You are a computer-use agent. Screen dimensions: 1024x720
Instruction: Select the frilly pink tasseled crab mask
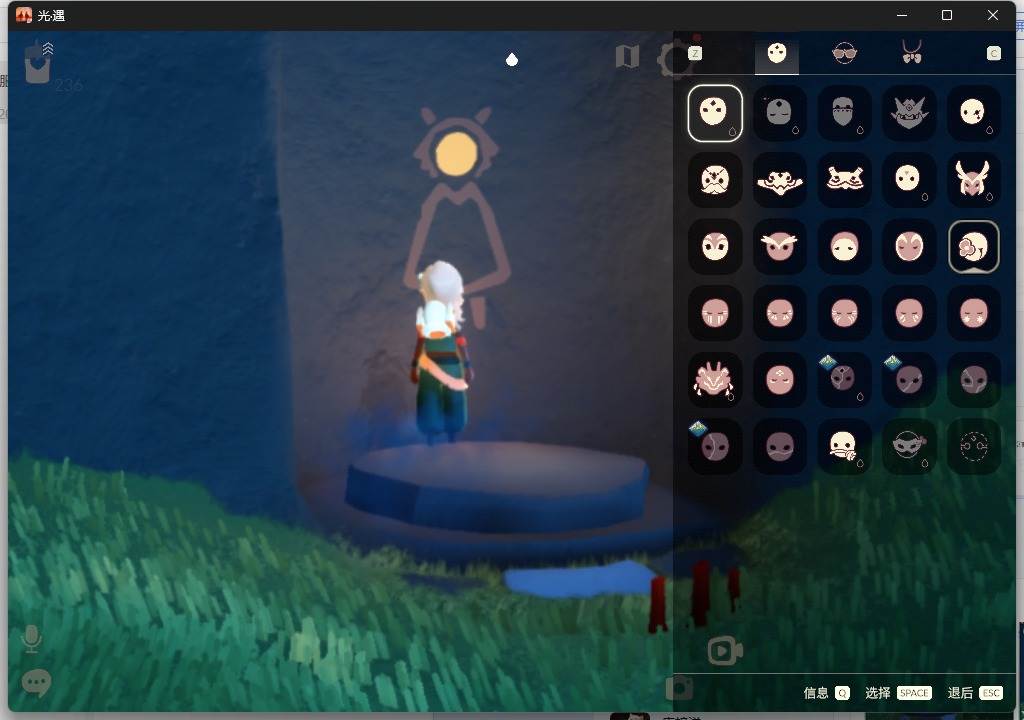pos(714,380)
